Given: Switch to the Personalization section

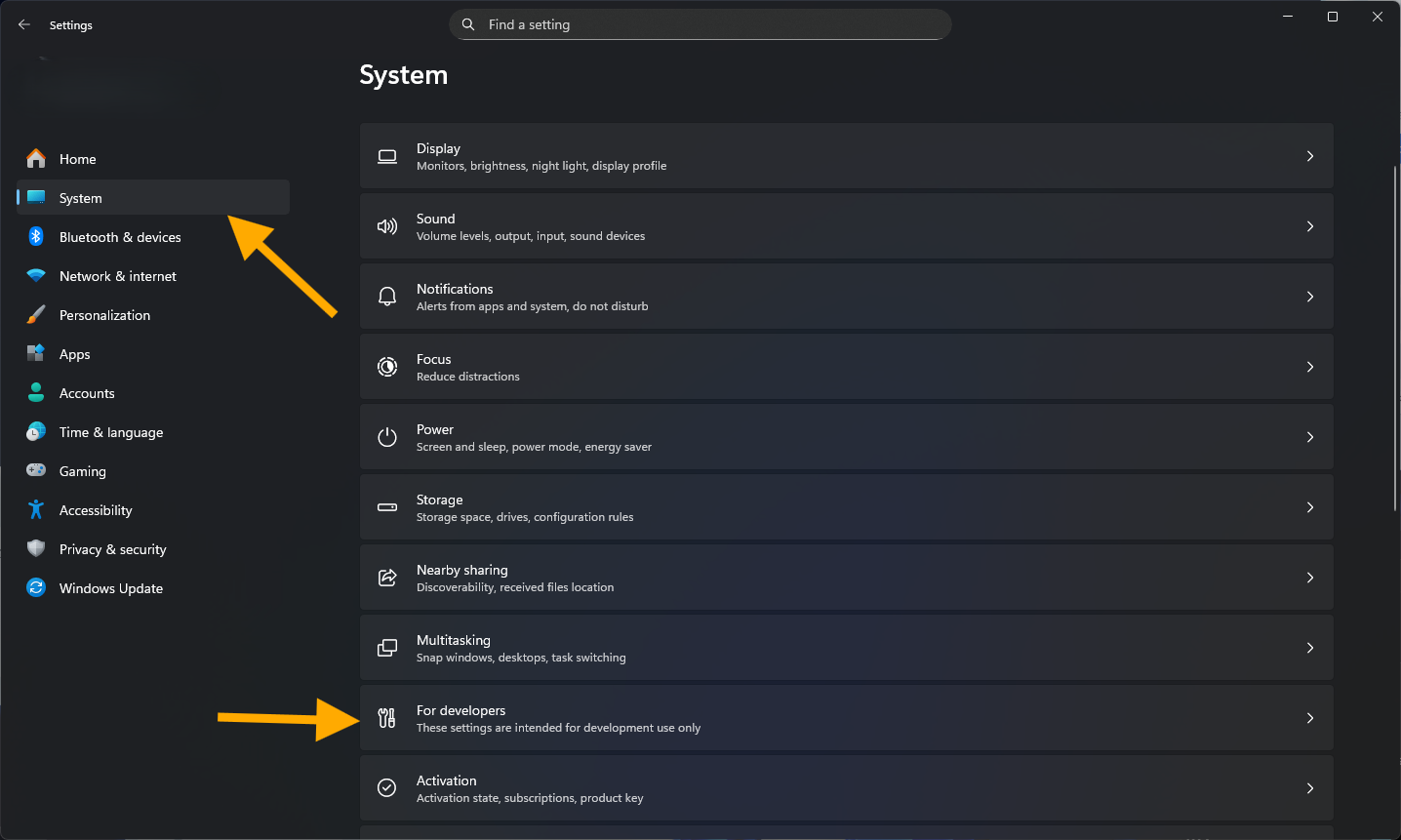Looking at the screenshot, I should tap(104, 314).
